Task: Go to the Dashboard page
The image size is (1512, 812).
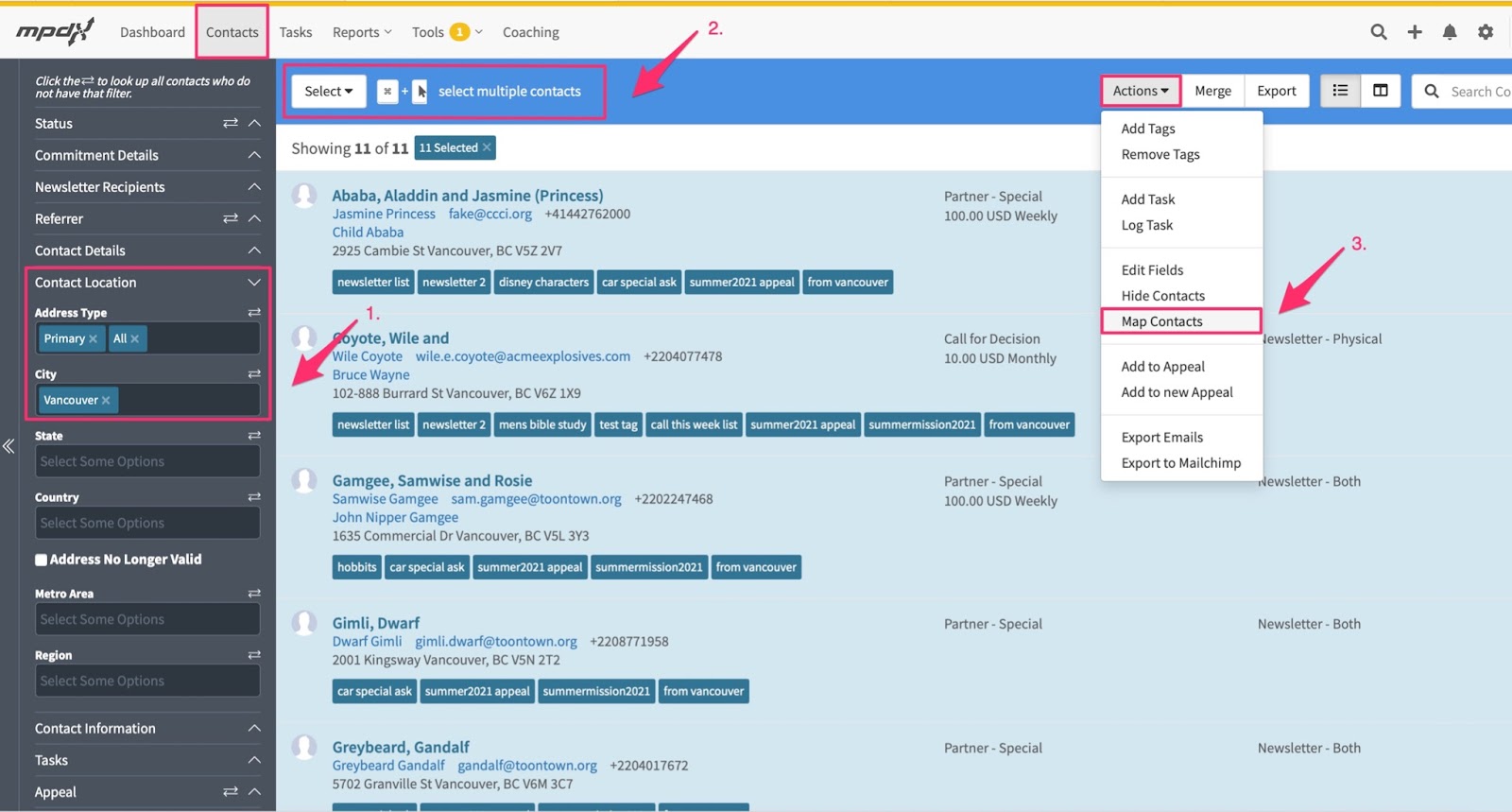Action: [152, 32]
